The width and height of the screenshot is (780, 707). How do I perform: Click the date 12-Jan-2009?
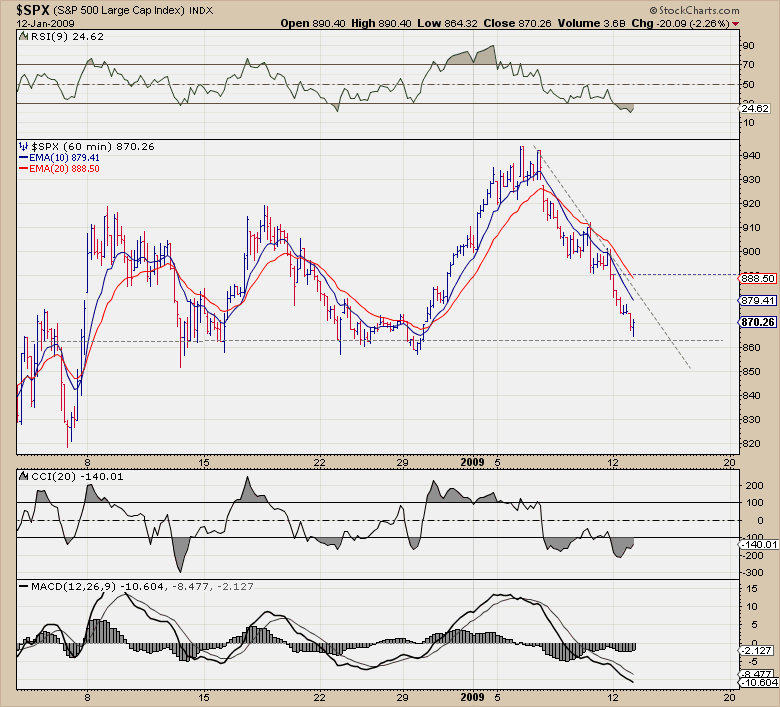[x=45, y=23]
